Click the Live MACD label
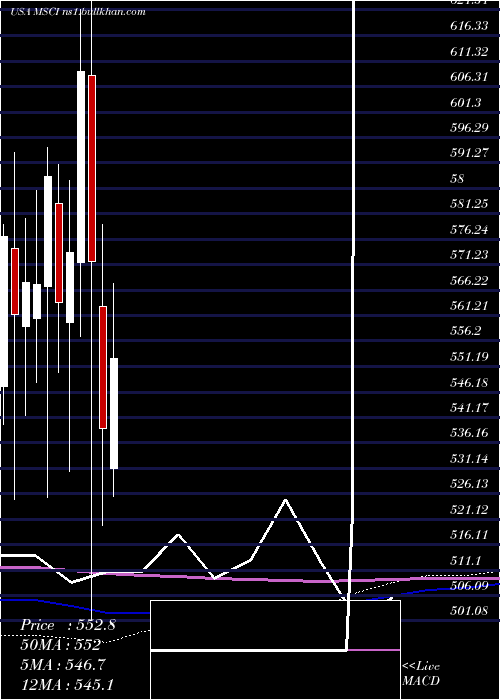The height and width of the screenshot is (700, 500). click(x=421, y=674)
